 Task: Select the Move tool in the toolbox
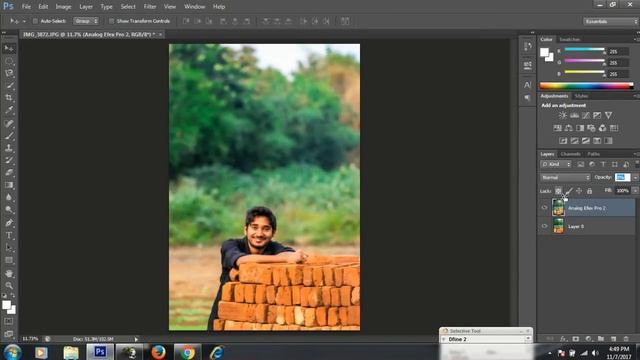(x=9, y=49)
